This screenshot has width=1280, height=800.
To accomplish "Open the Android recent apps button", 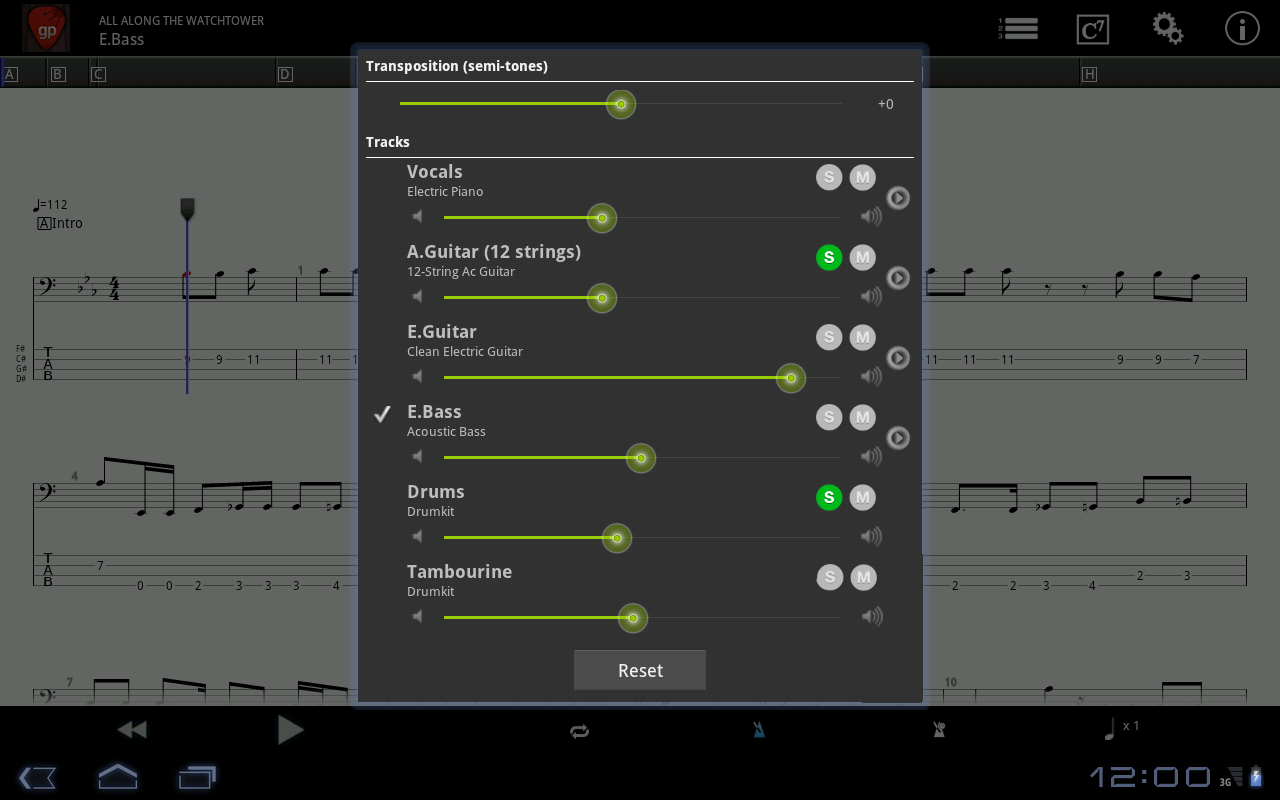I will [x=197, y=777].
